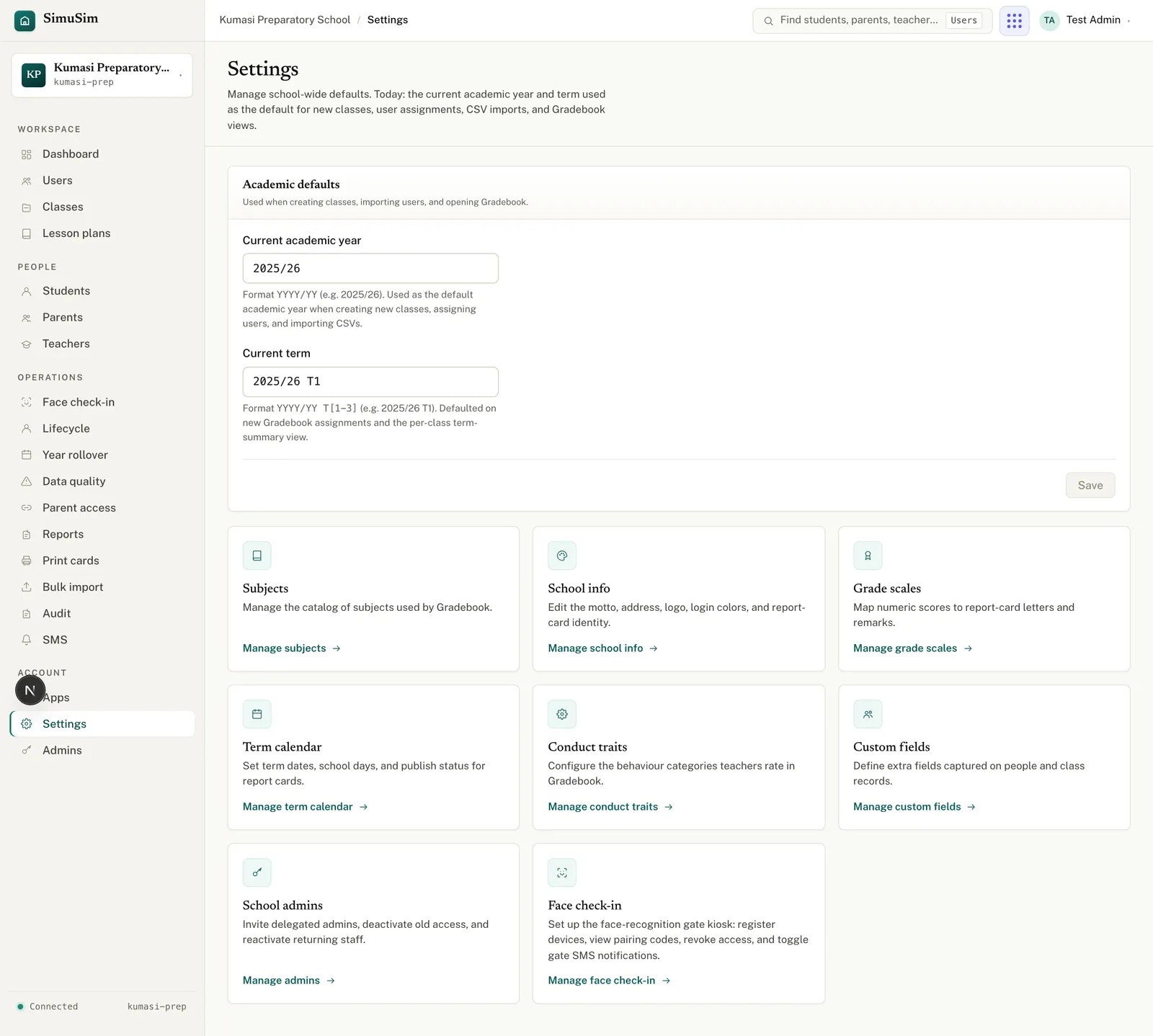This screenshot has height=1036, width=1153.
Task: Open Audit in the sidebar
Action: [x=102, y=613]
